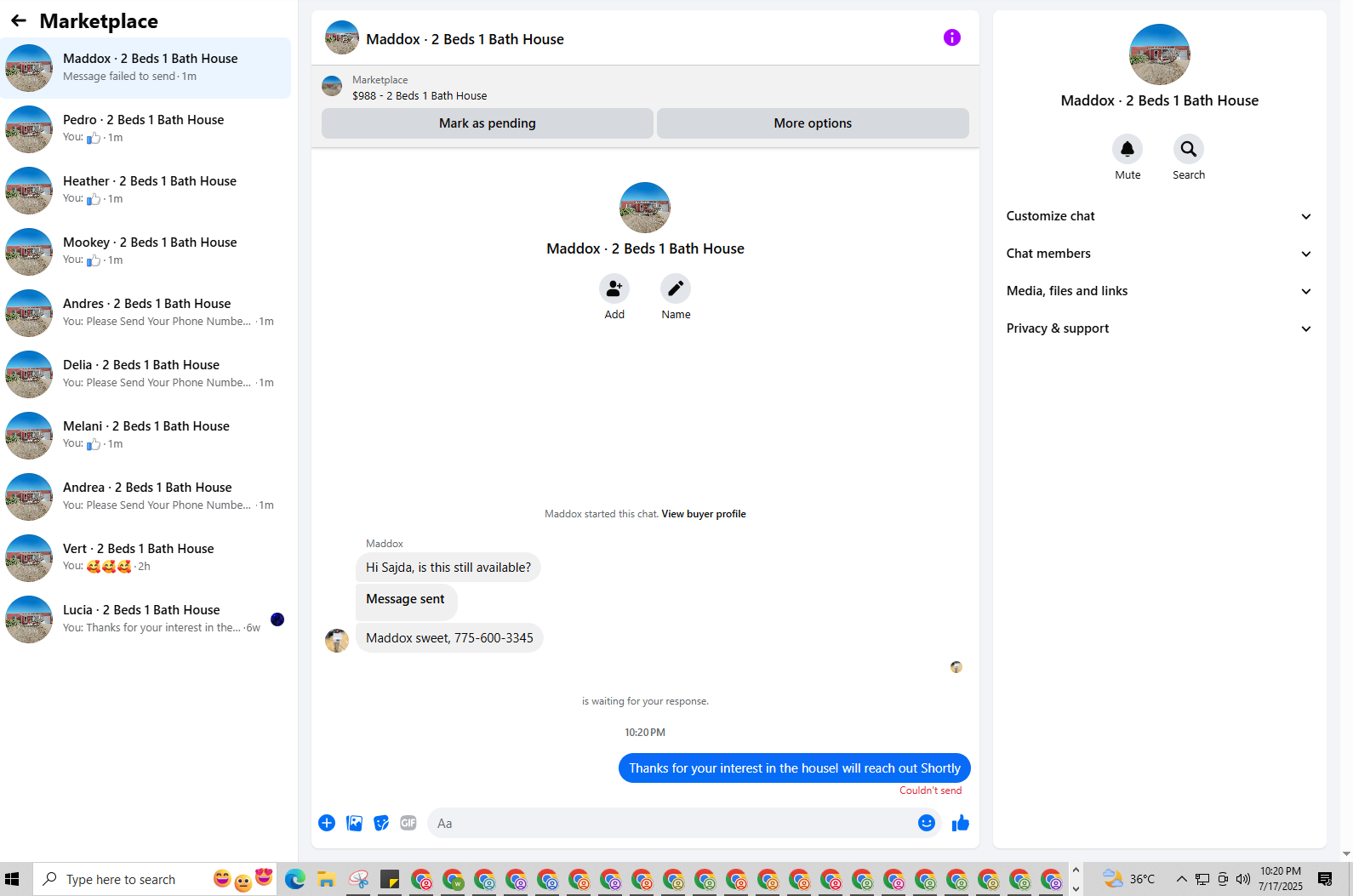Viewport: 1353px width, 896px height.
Task: Go back using the Marketplace arrow
Action: coord(19,20)
